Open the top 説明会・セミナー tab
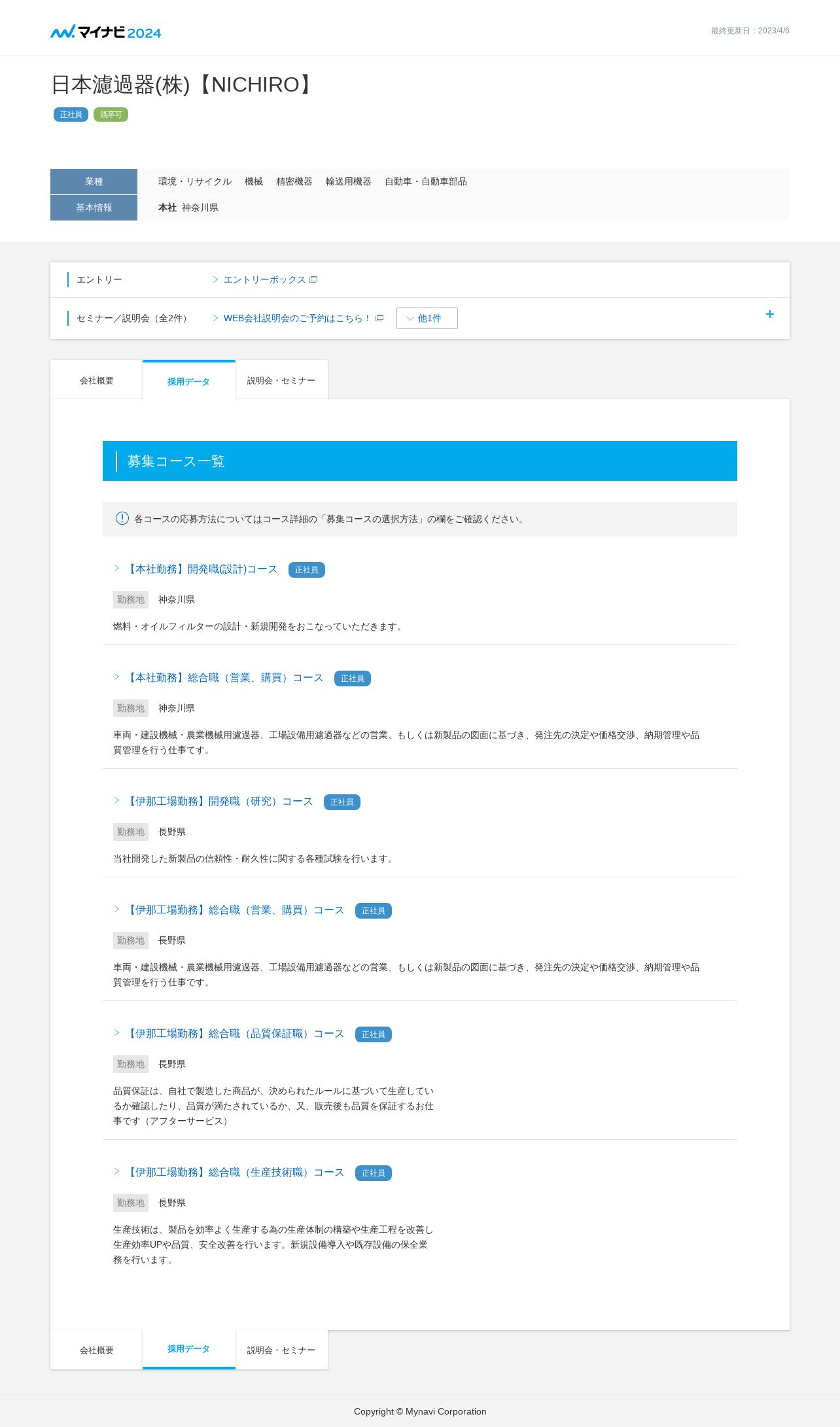The height and width of the screenshot is (1427, 840). (281, 380)
